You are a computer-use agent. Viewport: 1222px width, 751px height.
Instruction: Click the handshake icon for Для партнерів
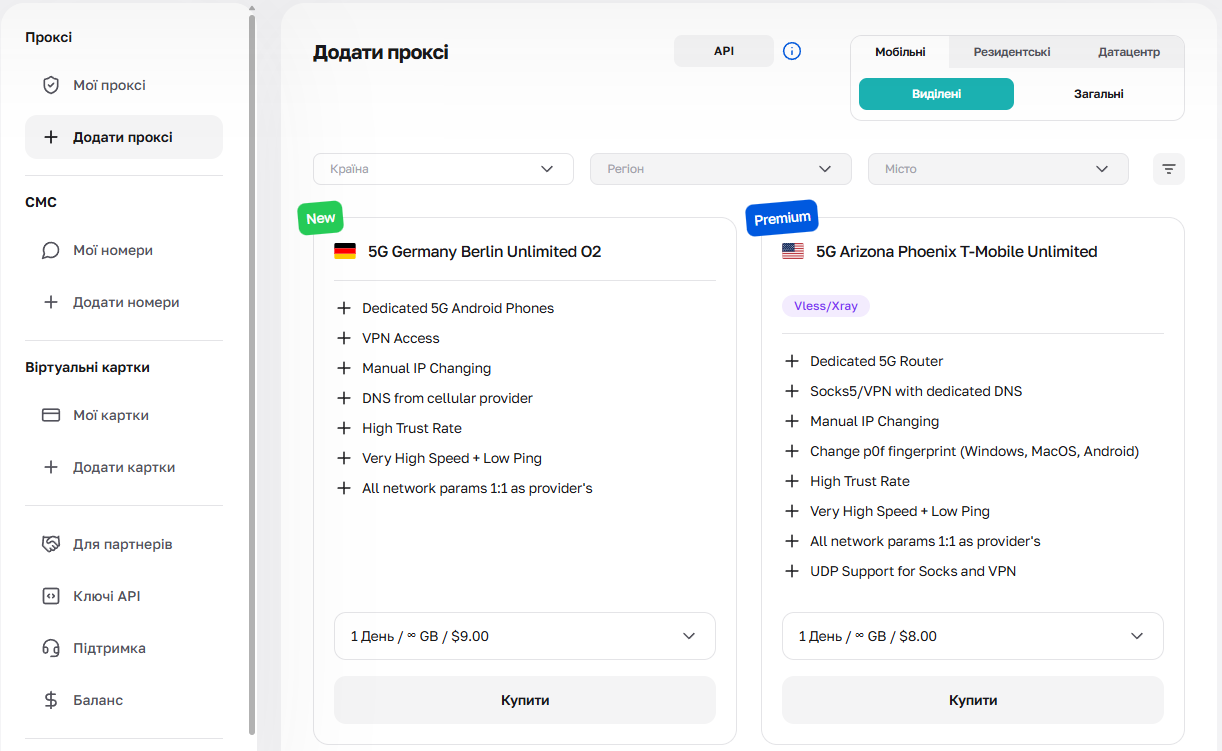[x=51, y=544]
